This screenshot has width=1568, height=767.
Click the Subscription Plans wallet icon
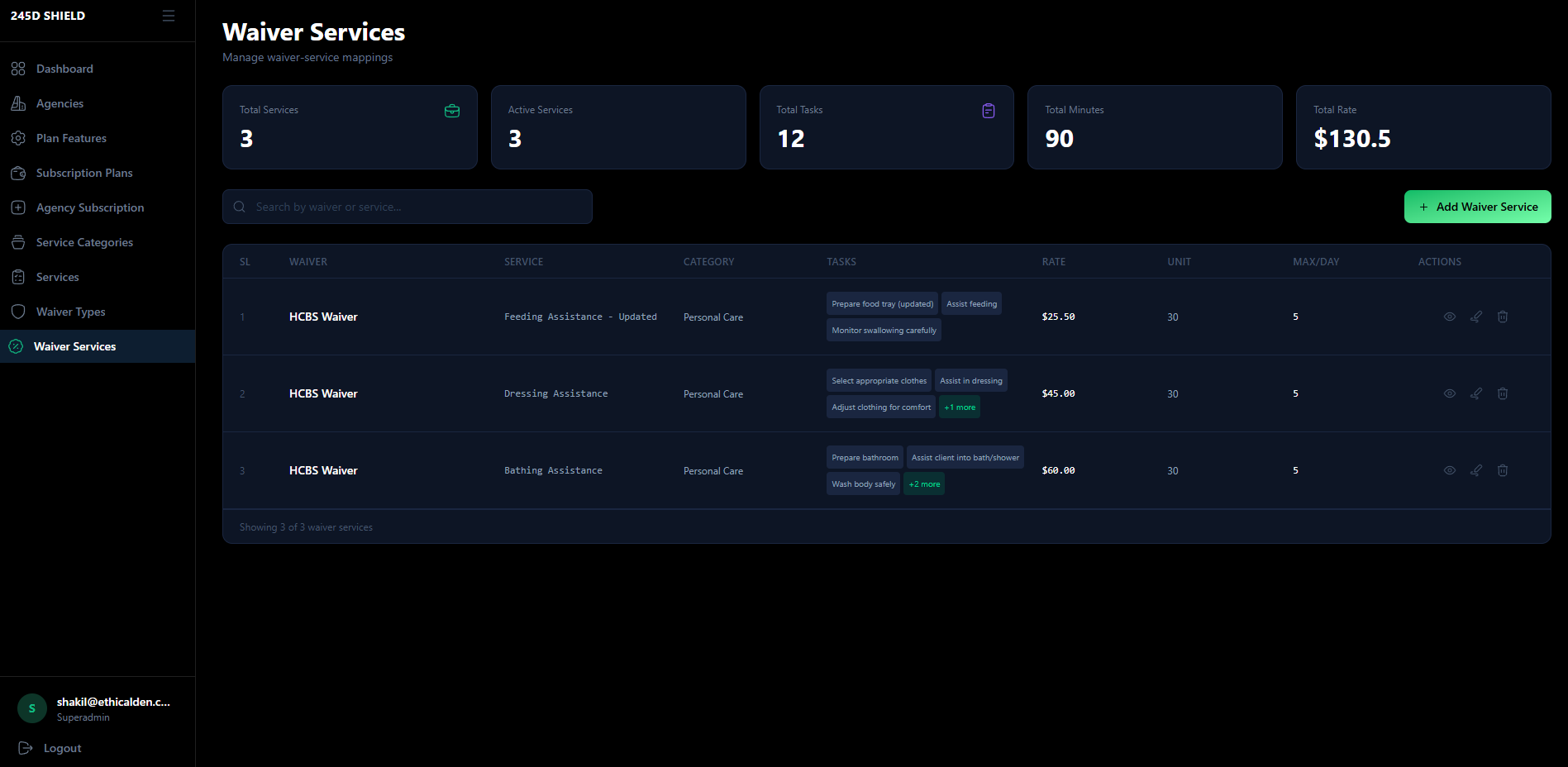click(18, 173)
